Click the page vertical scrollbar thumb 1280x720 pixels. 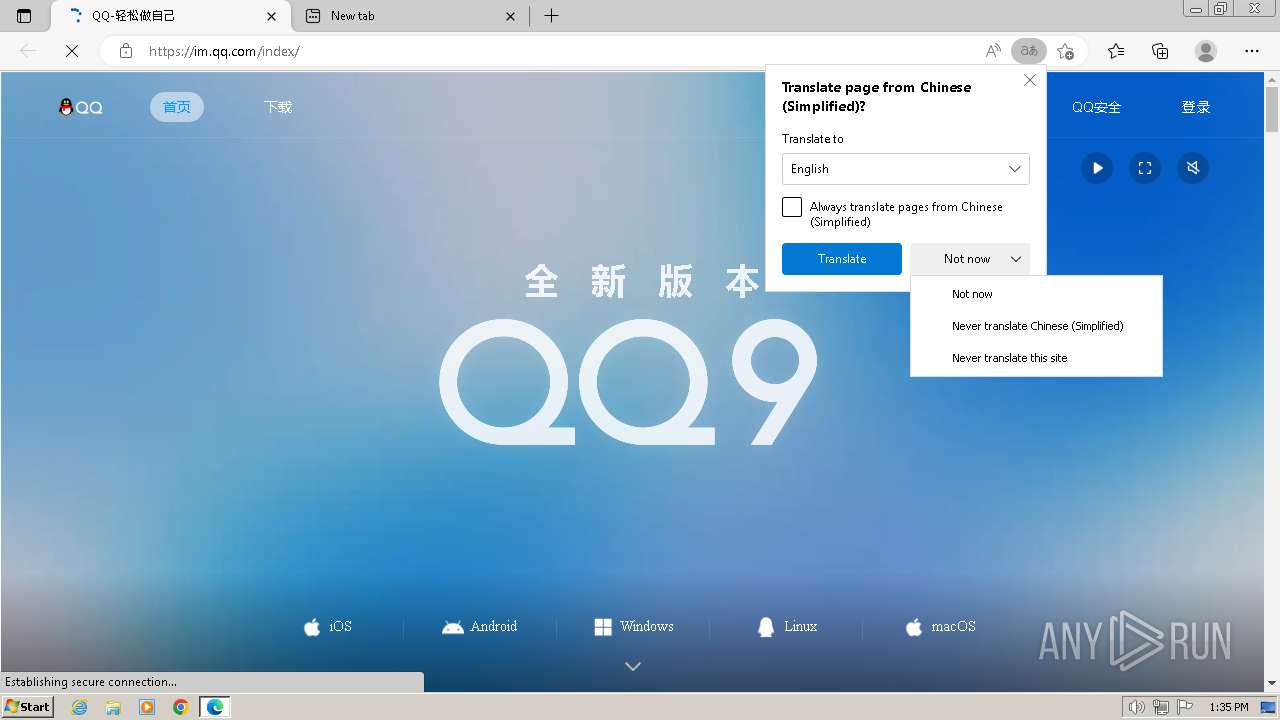(x=1272, y=111)
